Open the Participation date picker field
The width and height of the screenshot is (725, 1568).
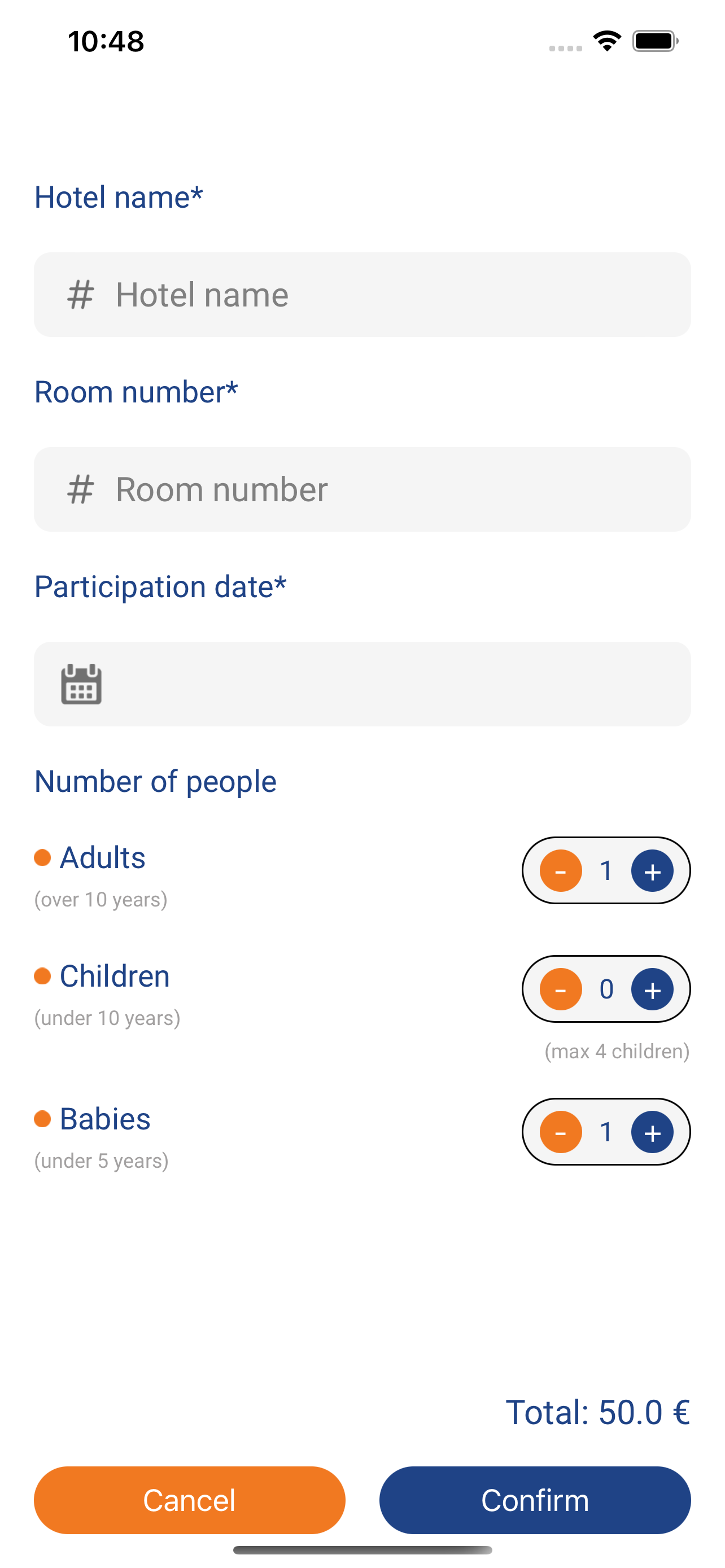[362, 684]
